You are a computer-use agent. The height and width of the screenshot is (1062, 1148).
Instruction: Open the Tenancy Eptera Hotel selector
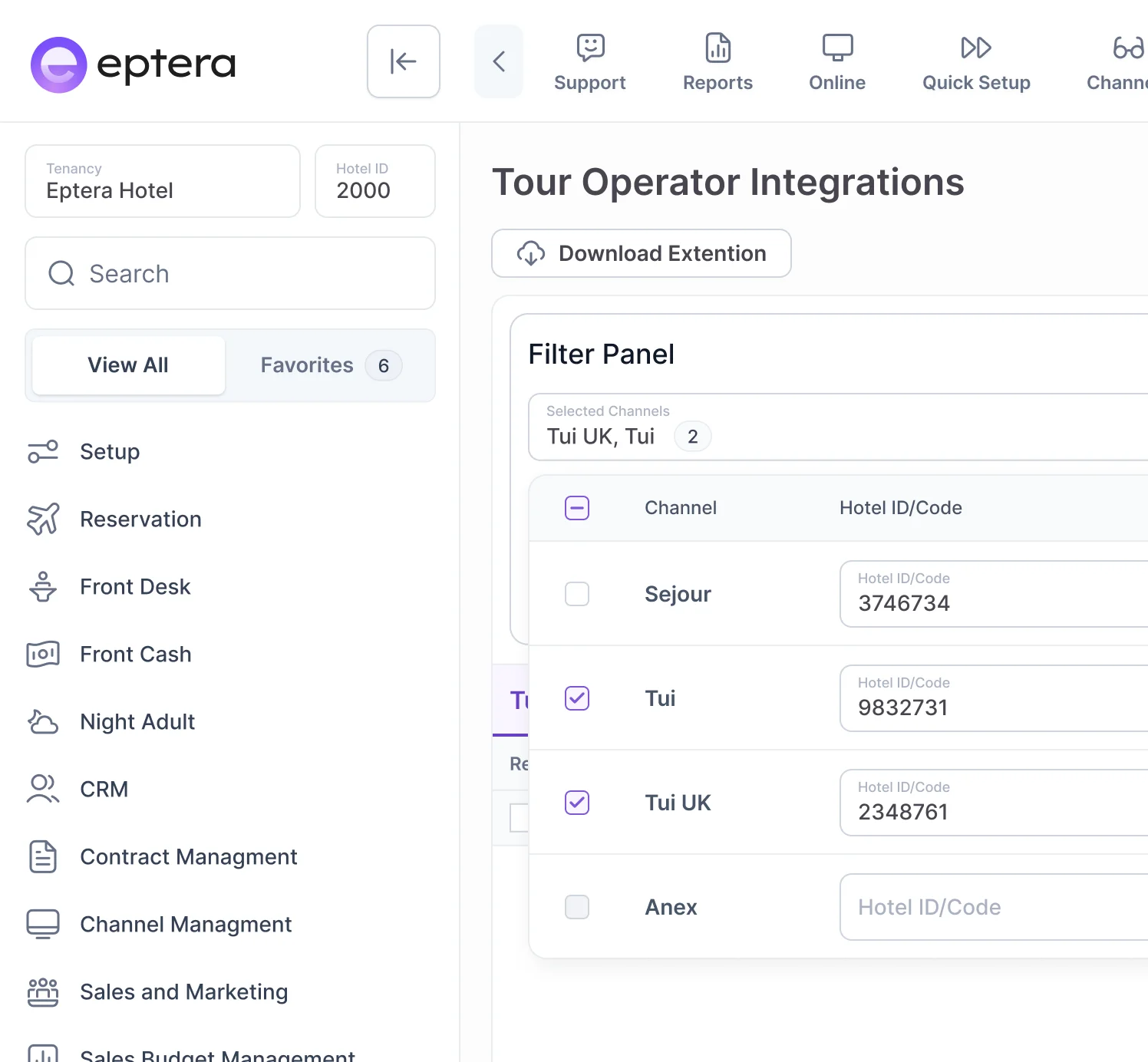163,181
